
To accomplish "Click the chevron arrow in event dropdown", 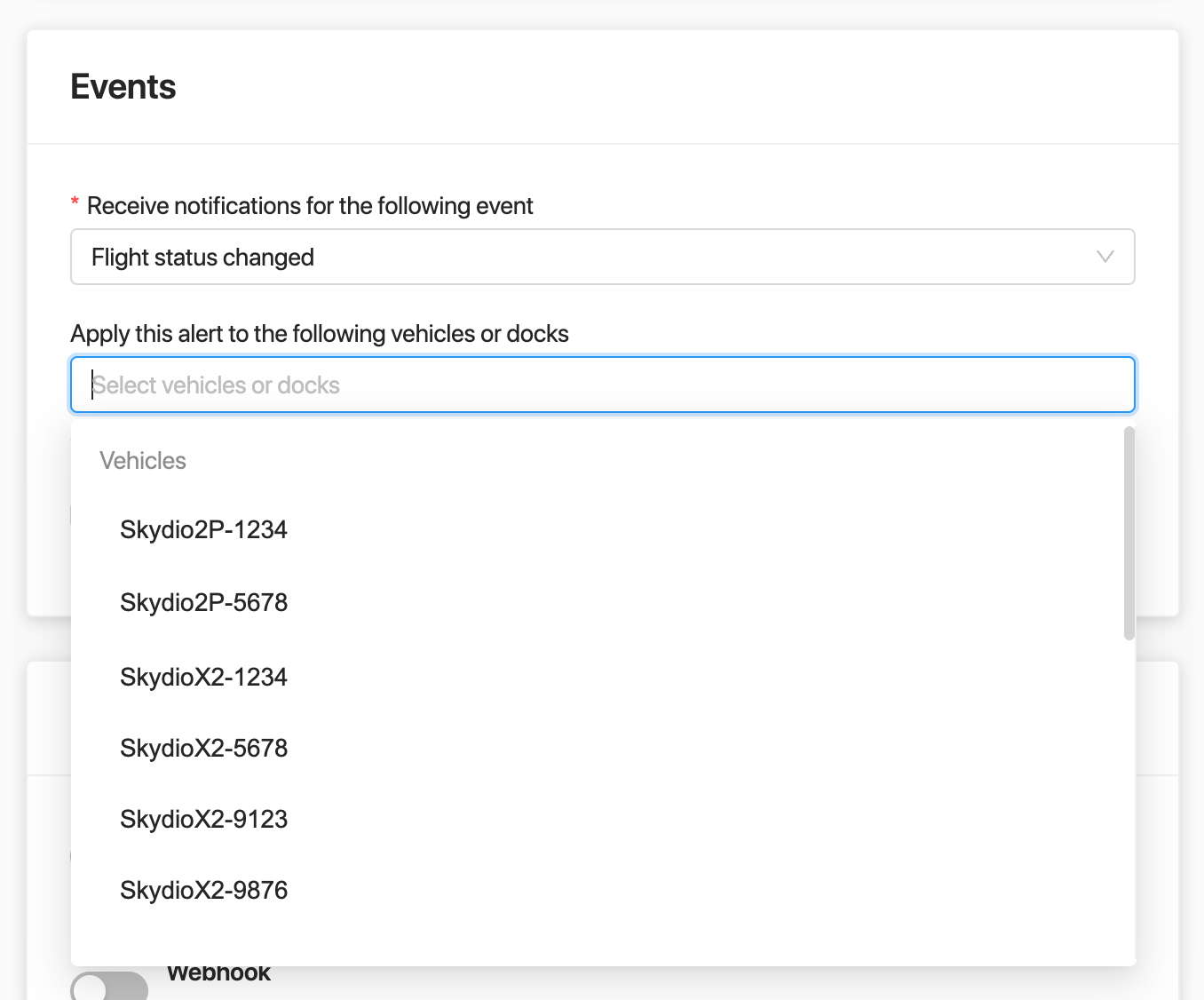I will (1105, 257).
